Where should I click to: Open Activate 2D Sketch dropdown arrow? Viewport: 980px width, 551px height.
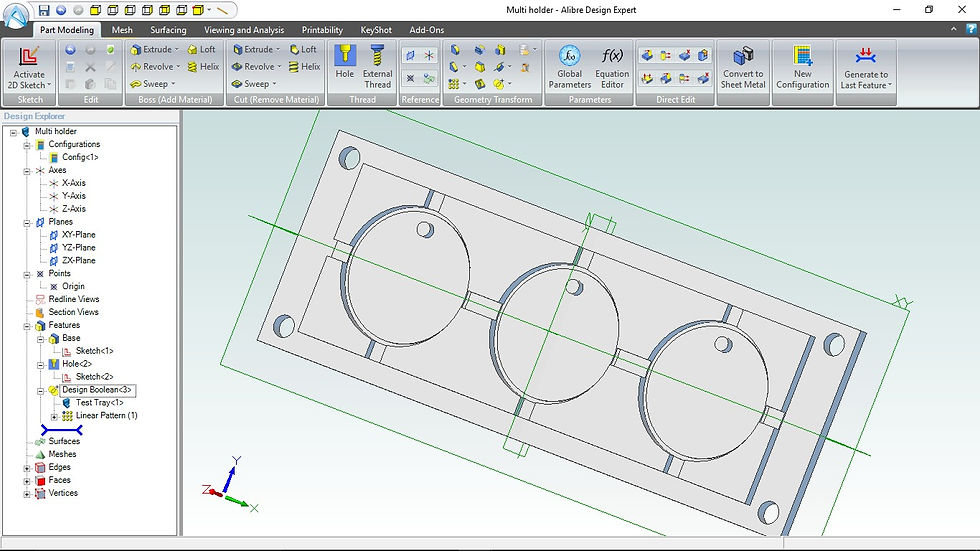49,86
